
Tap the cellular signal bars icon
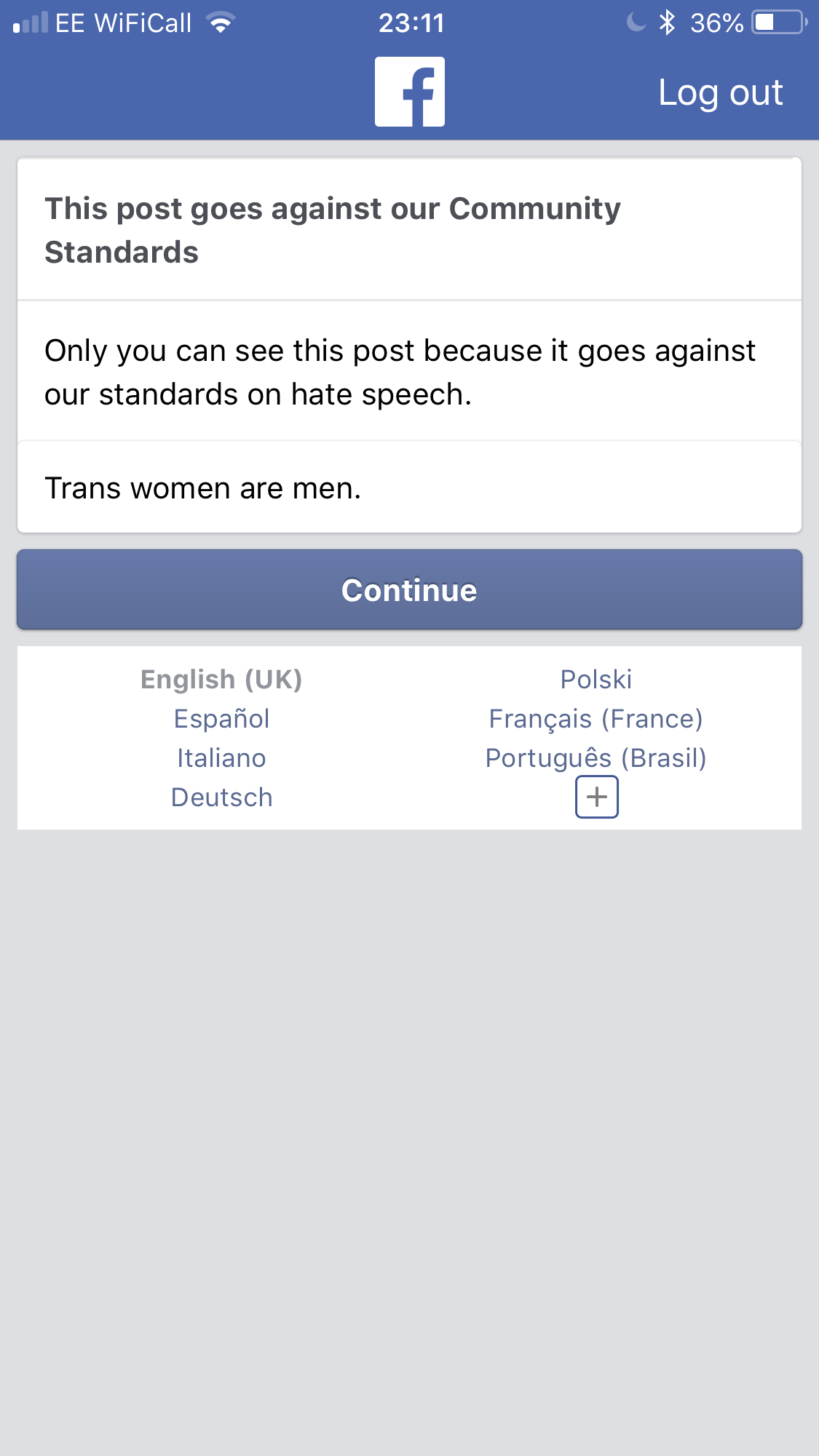tap(31, 23)
